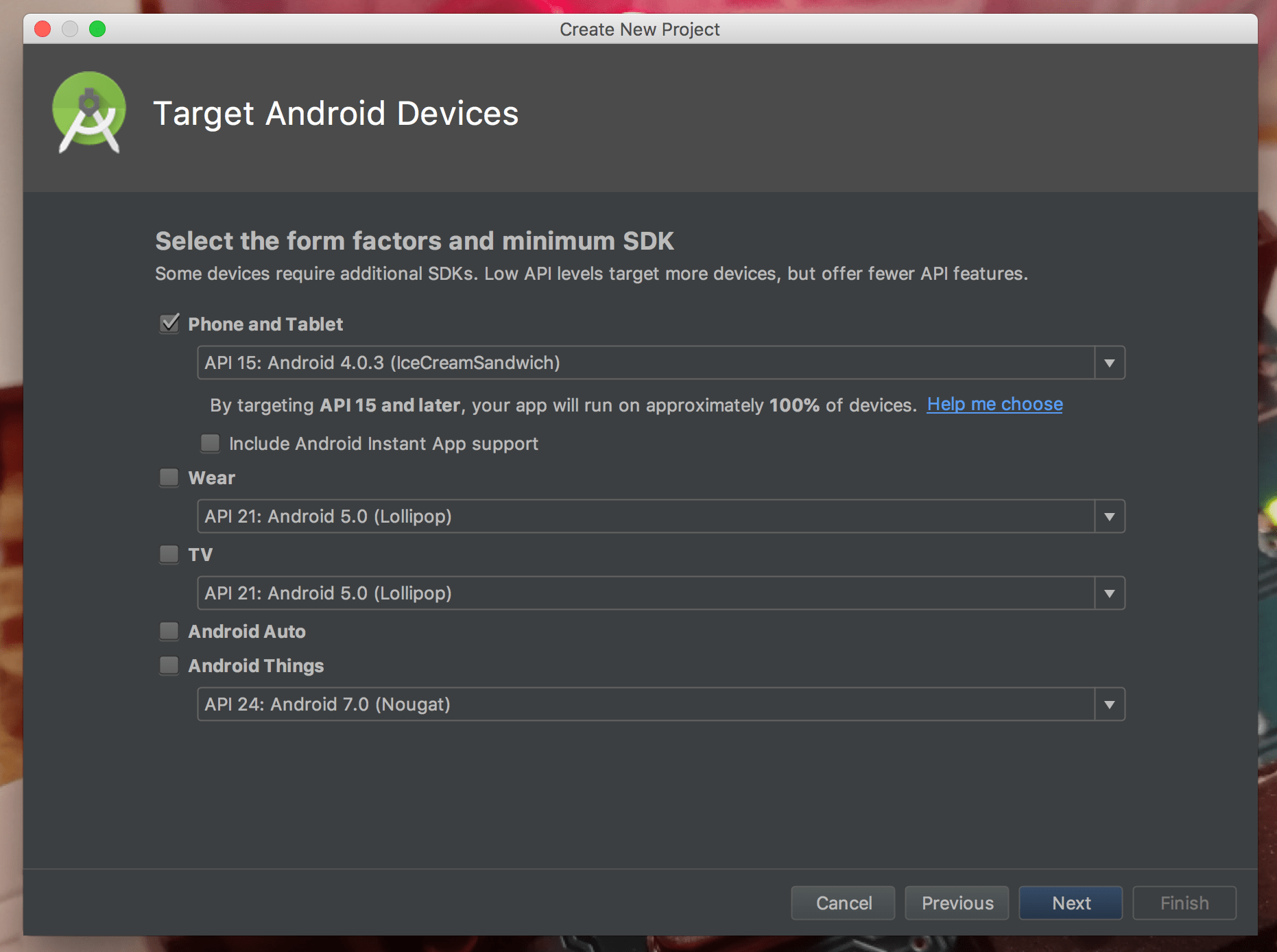Open the Wear API level dropdown
Viewport: 1277px width, 952px height.
(1110, 516)
